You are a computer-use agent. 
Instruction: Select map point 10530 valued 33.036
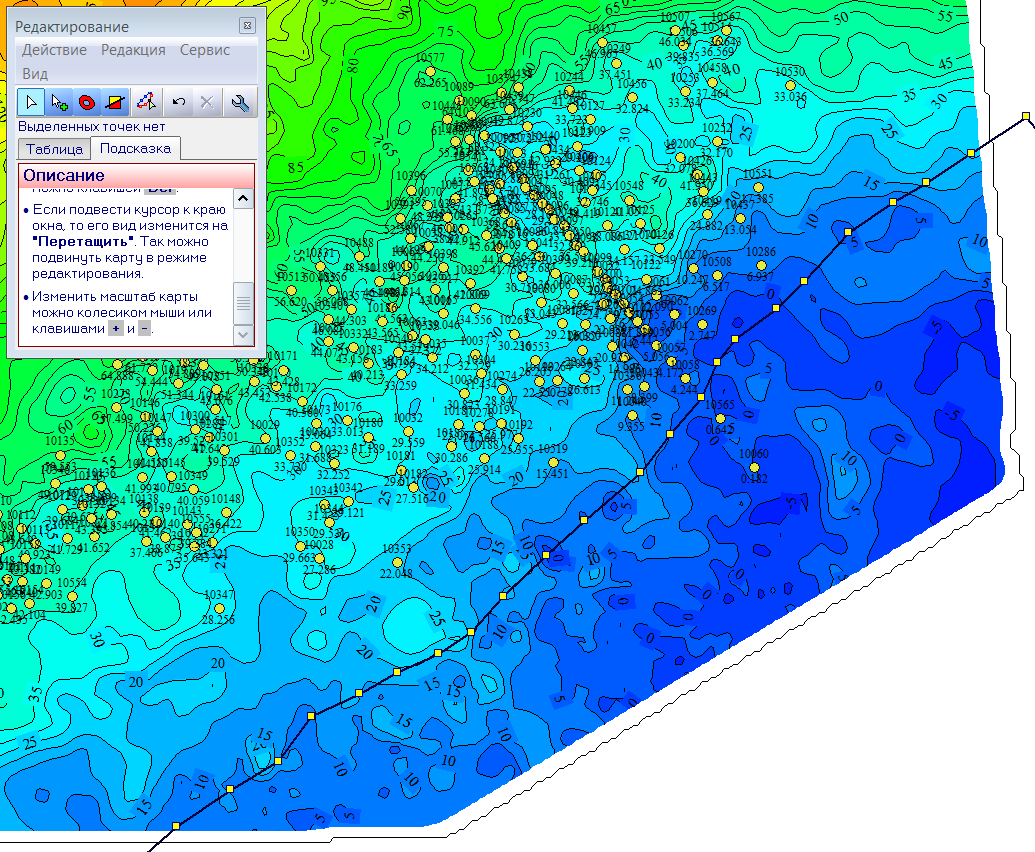pos(790,85)
